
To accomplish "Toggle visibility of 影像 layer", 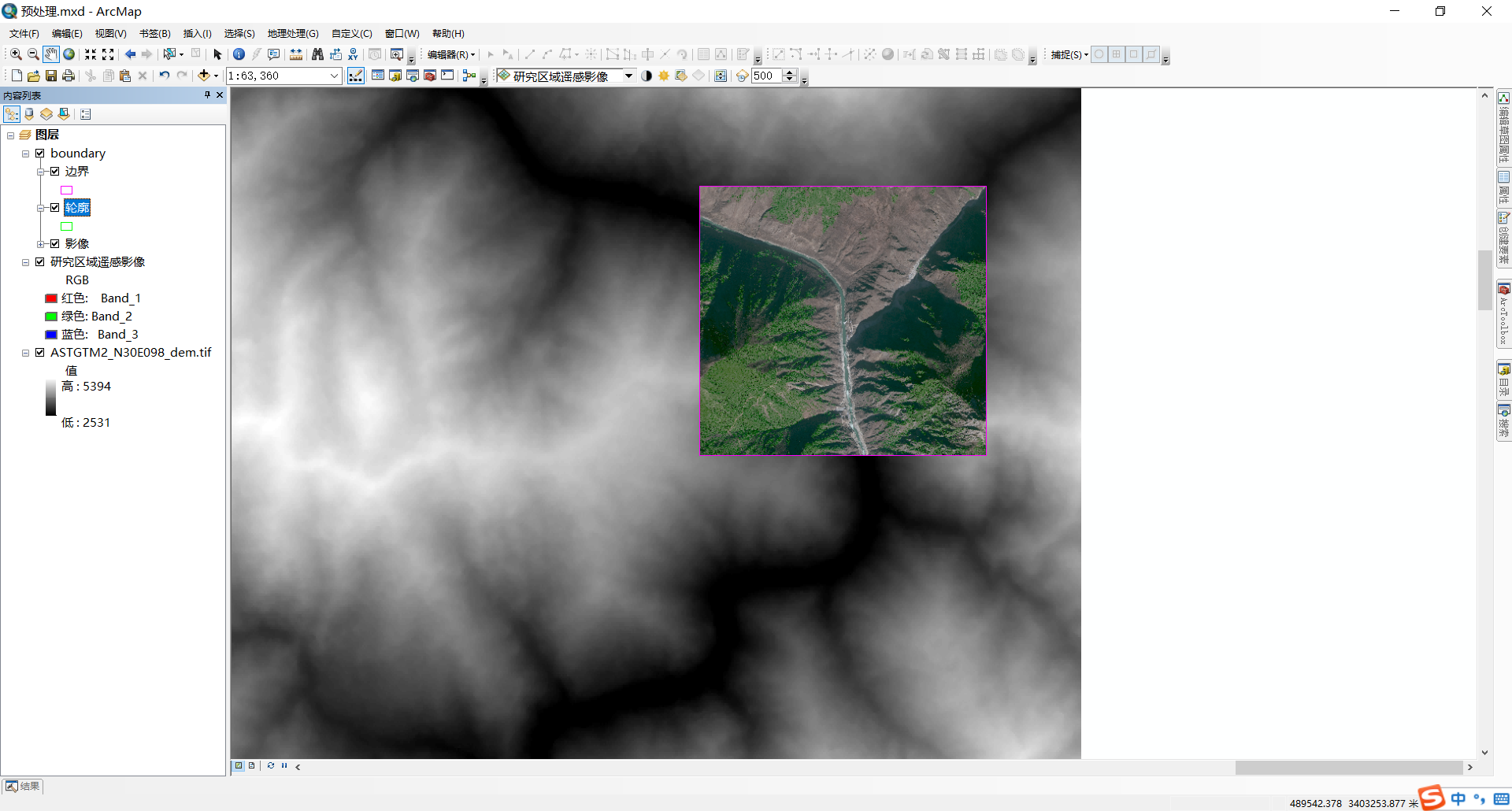I will click(55, 244).
